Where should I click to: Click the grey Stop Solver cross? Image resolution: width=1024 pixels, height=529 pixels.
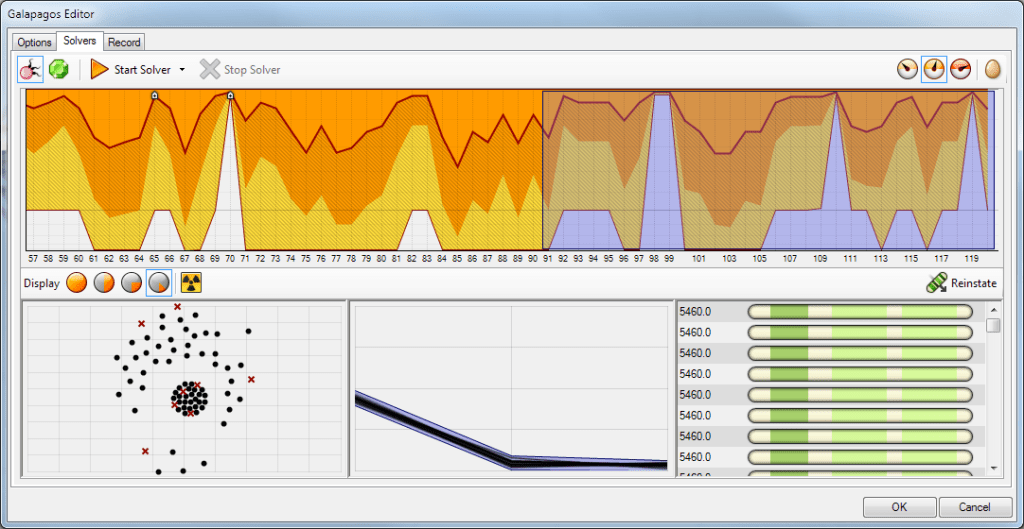point(209,70)
